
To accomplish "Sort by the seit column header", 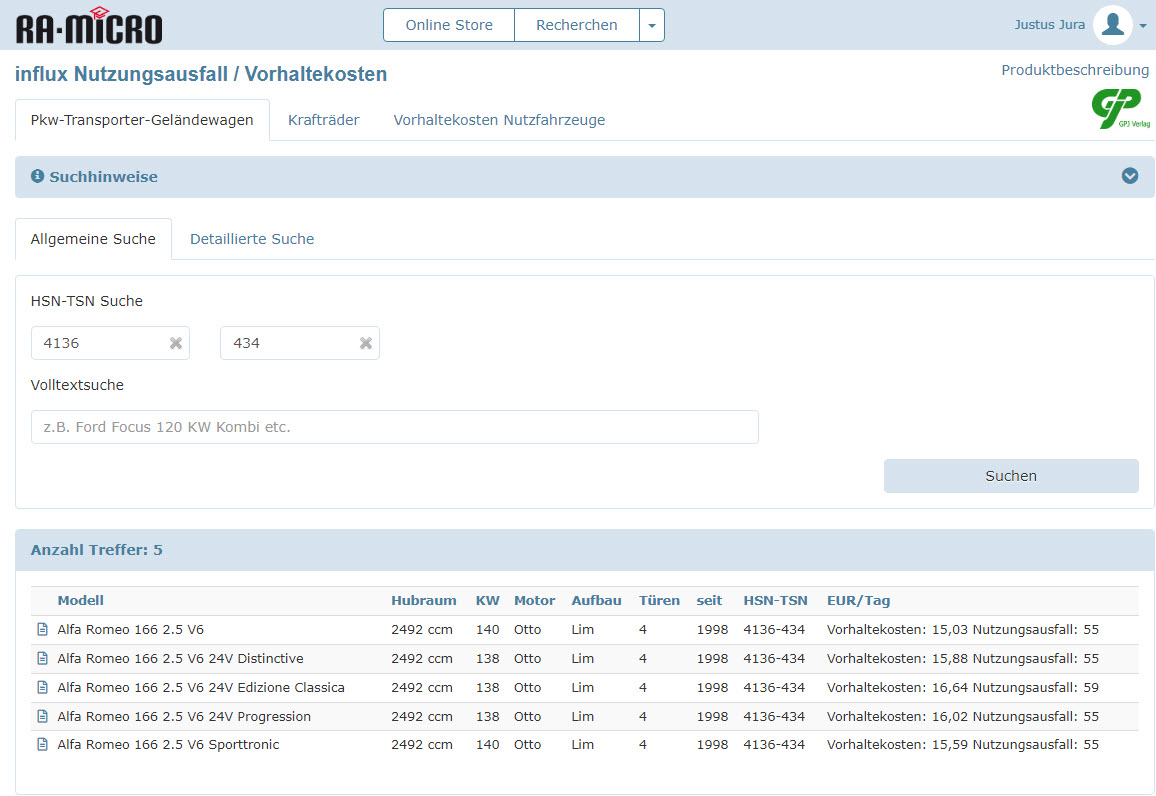I will 709,601.
